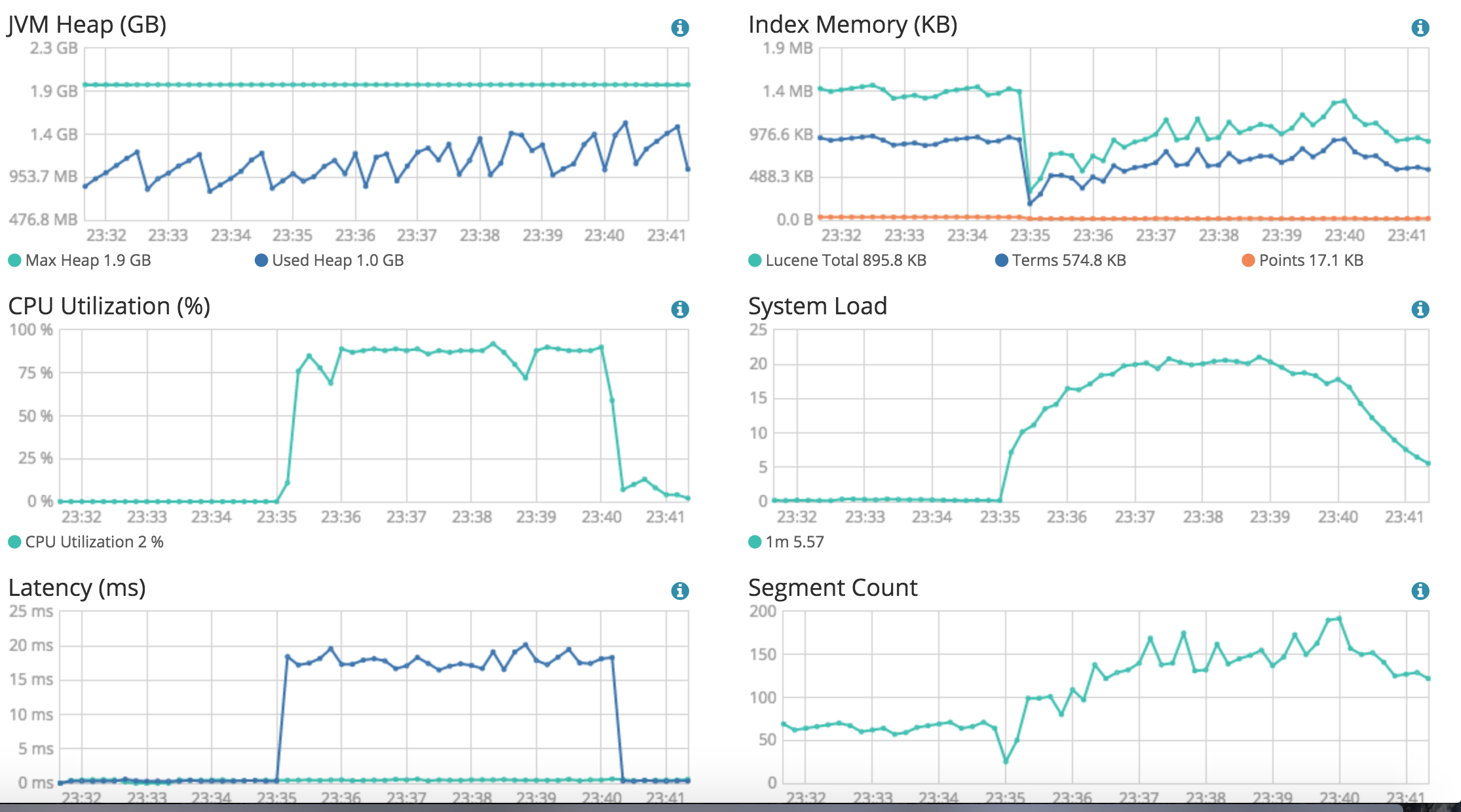Image resolution: width=1461 pixels, height=812 pixels.
Task: Click the Latency chart plateau at 23:38
Action: 472,665
